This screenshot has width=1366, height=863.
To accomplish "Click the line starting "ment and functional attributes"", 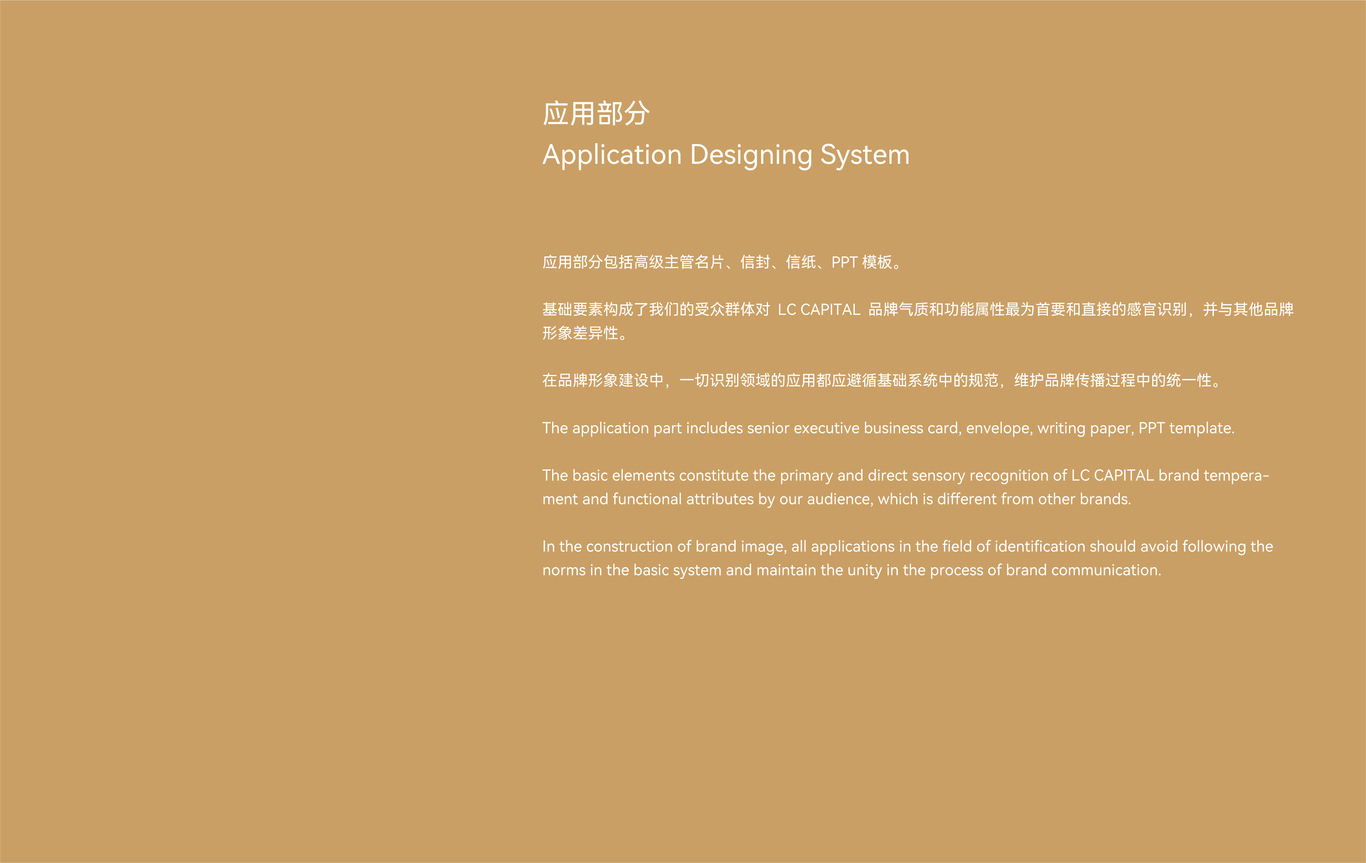I will 836,499.
